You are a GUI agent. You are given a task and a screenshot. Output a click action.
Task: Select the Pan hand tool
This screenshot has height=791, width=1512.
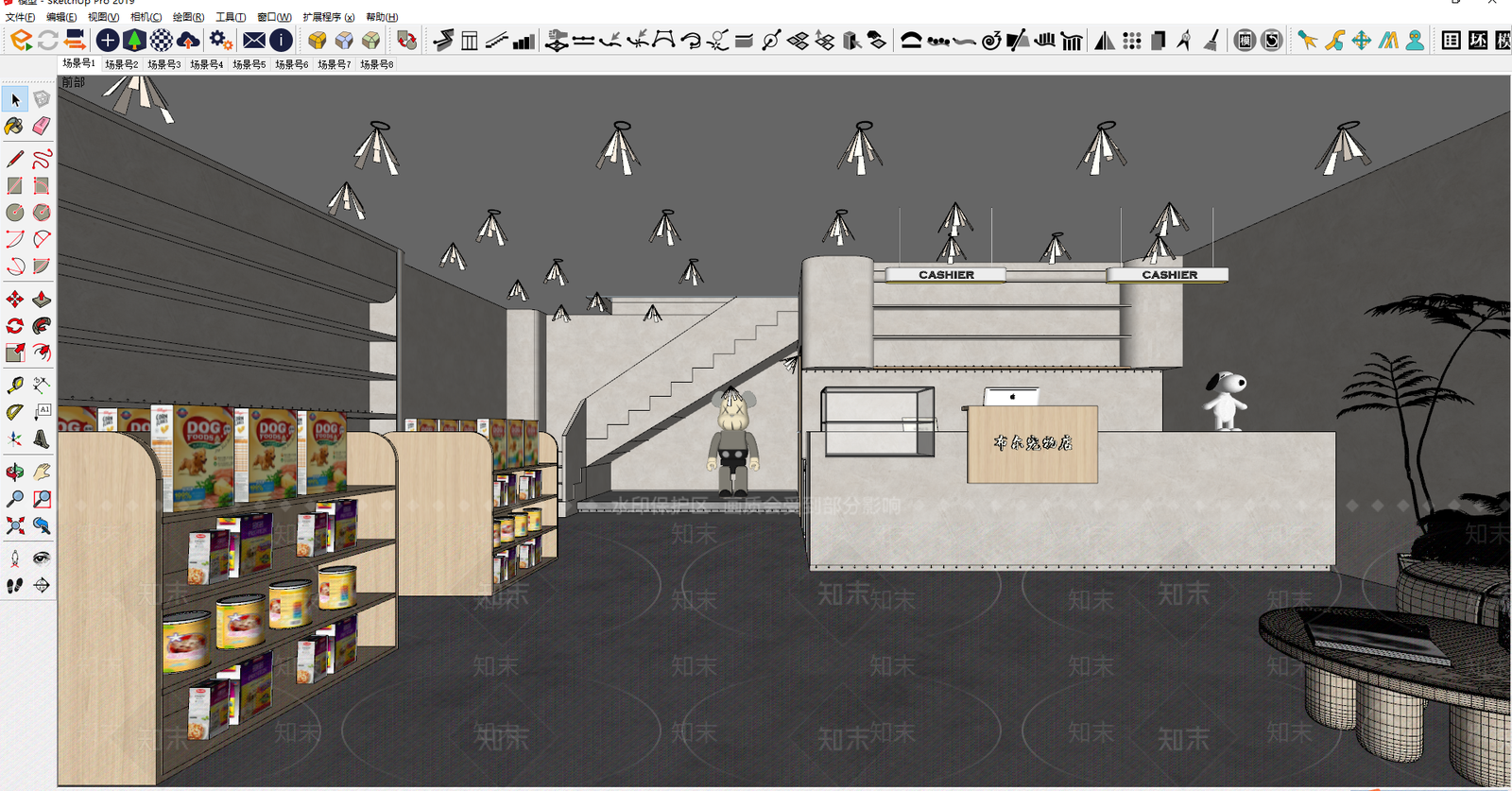(x=42, y=472)
